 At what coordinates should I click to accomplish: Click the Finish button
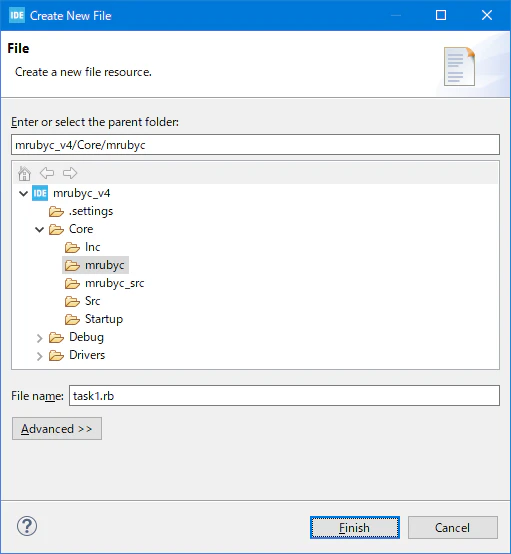[x=355, y=528]
